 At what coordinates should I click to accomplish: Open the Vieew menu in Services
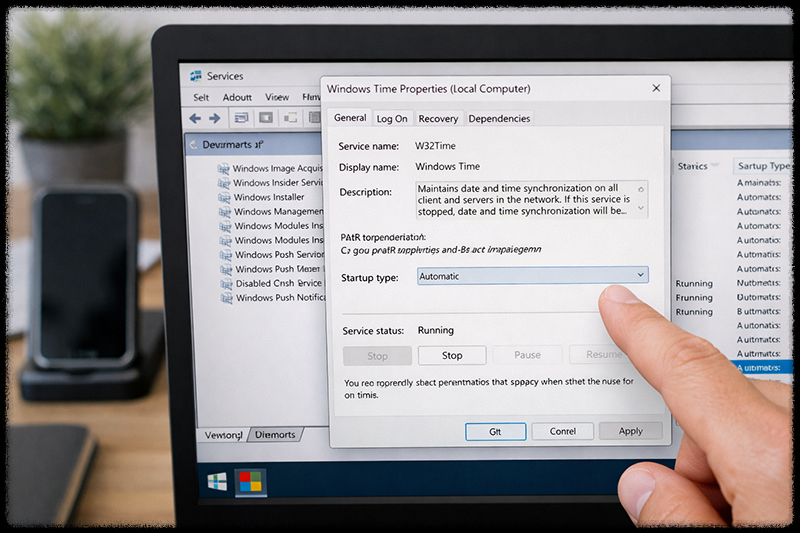tap(277, 97)
